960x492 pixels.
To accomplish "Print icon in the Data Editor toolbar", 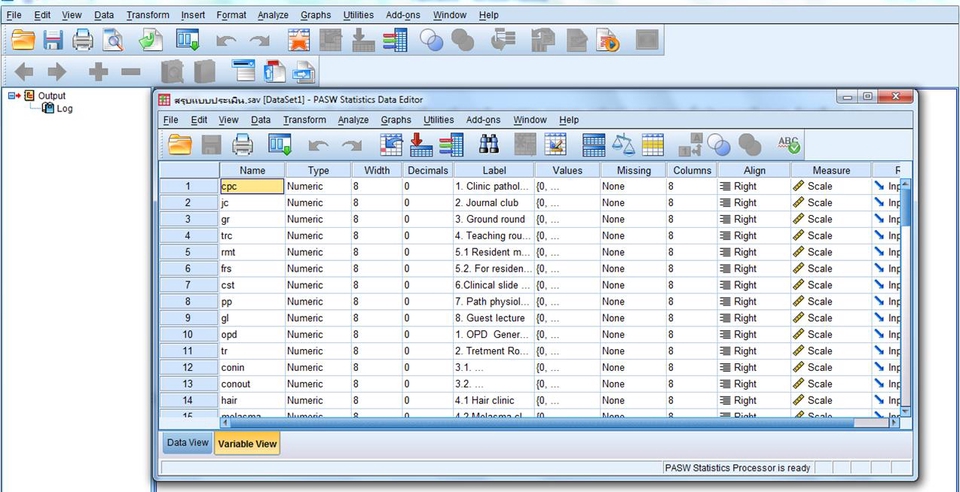I will coord(242,144).
